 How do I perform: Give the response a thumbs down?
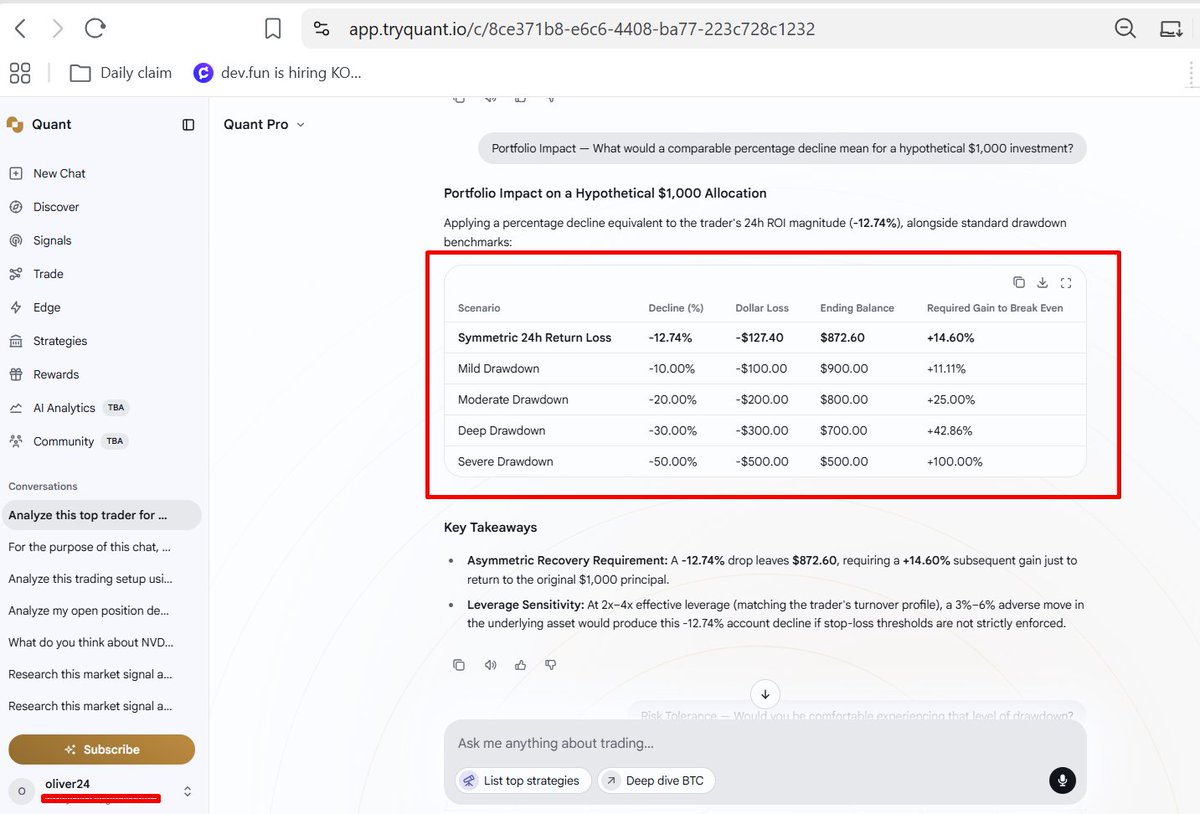(x=551, y=665)
